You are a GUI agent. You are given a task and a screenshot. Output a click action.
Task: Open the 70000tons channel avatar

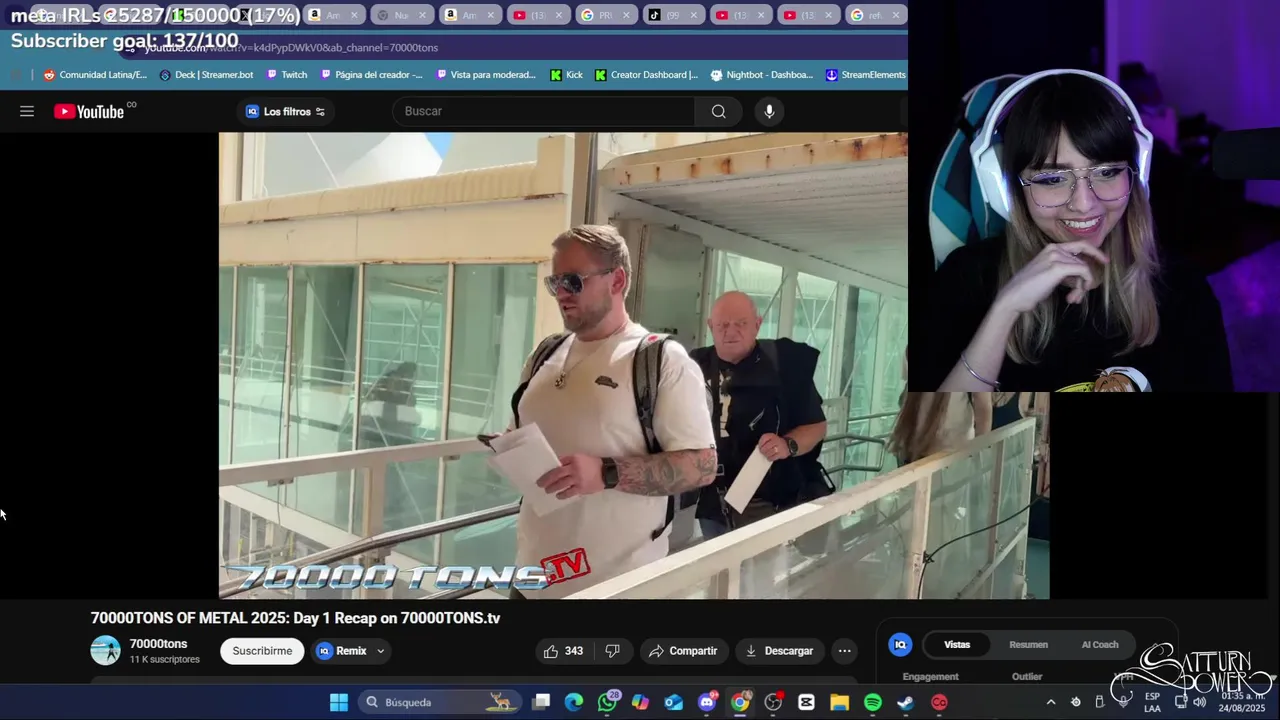click(x=105, y=650)
